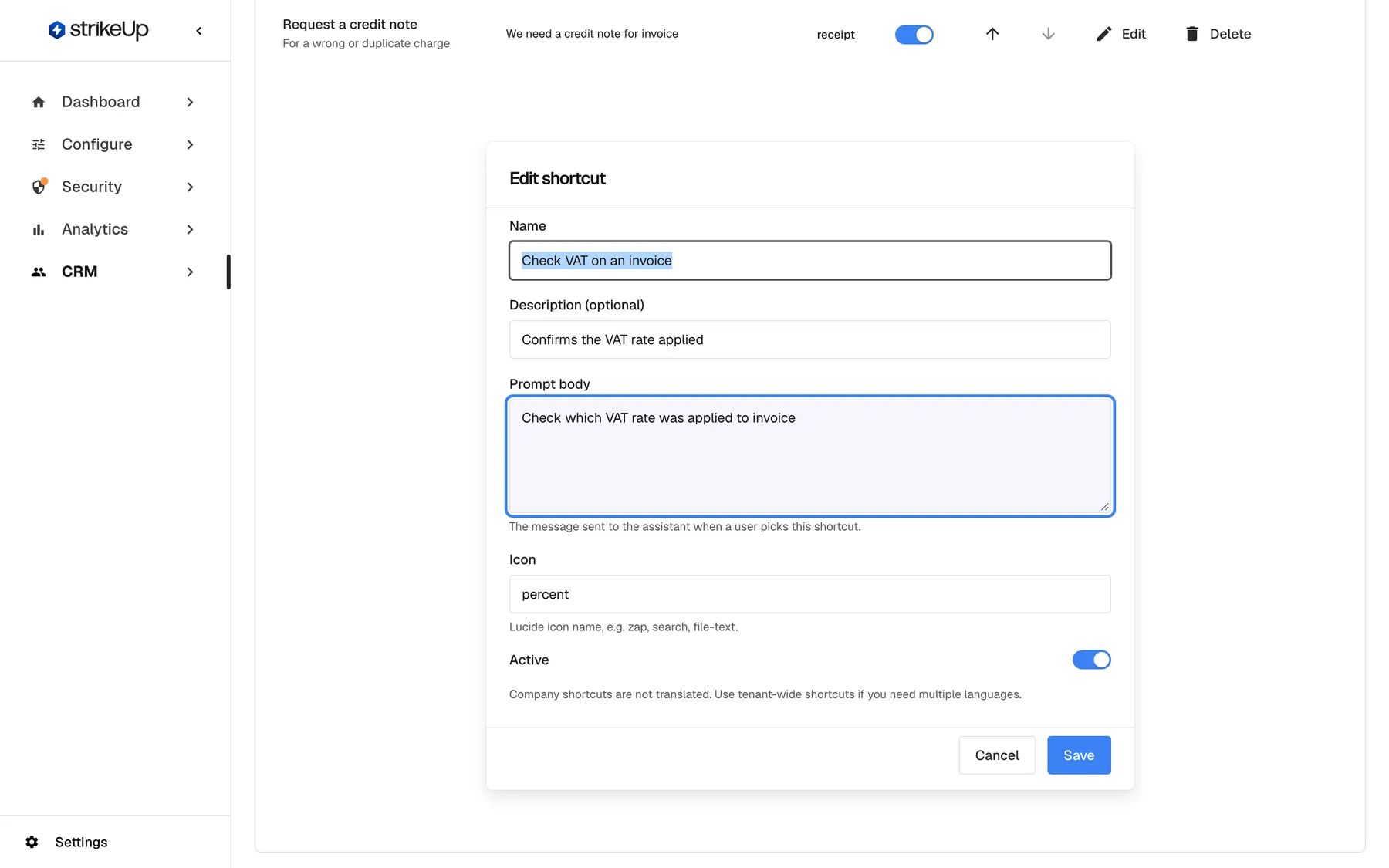Click the Delete button label
Image resolution: width=1389 pixels, height=868 pixels.
point(1230,34)
